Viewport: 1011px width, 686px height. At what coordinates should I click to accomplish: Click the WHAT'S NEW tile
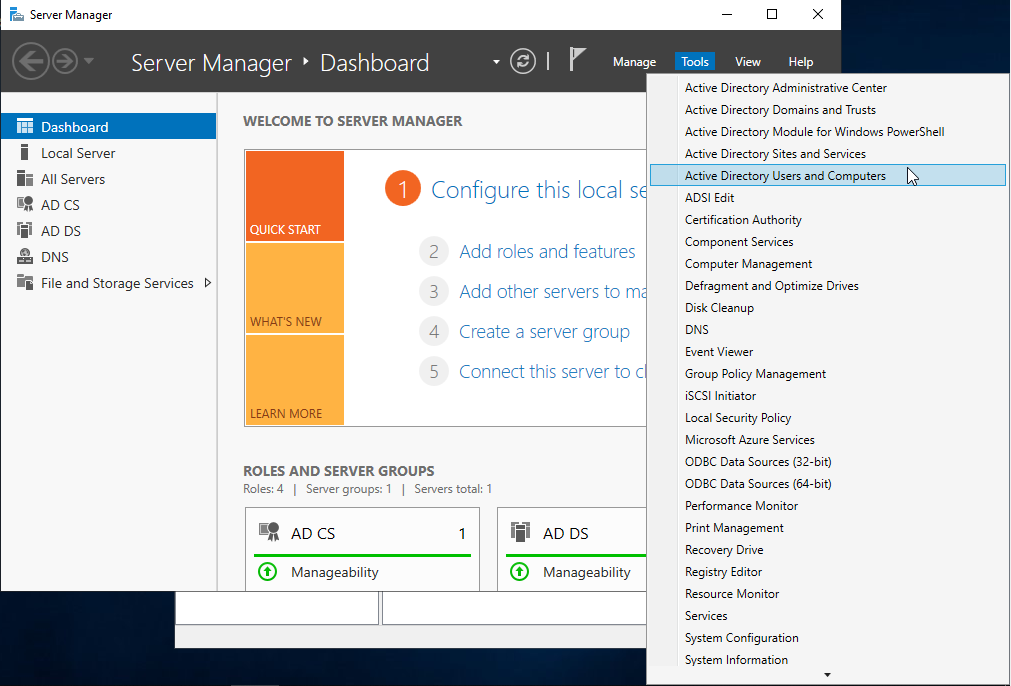point(295,288)
